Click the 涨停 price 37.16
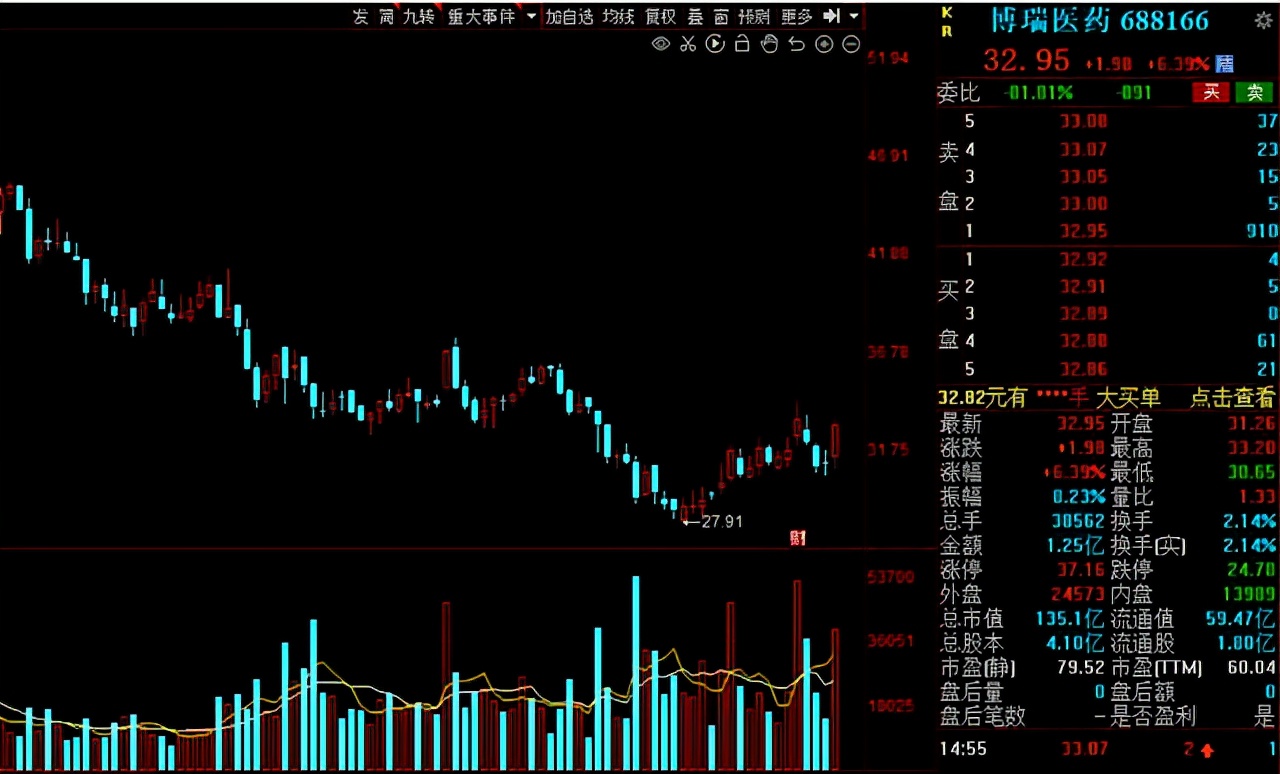 [1083, 570]
